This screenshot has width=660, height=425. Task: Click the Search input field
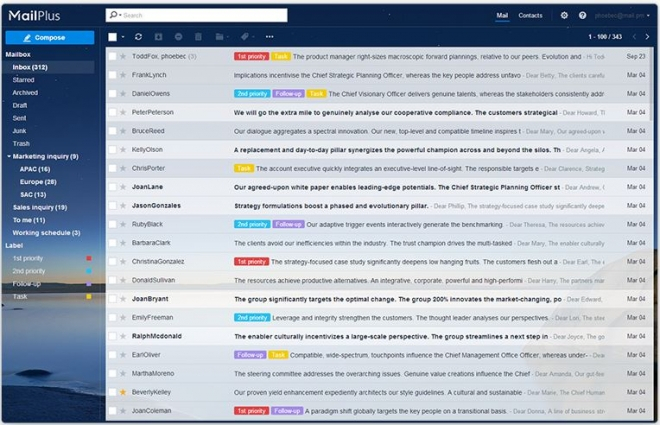click(200, 16)
